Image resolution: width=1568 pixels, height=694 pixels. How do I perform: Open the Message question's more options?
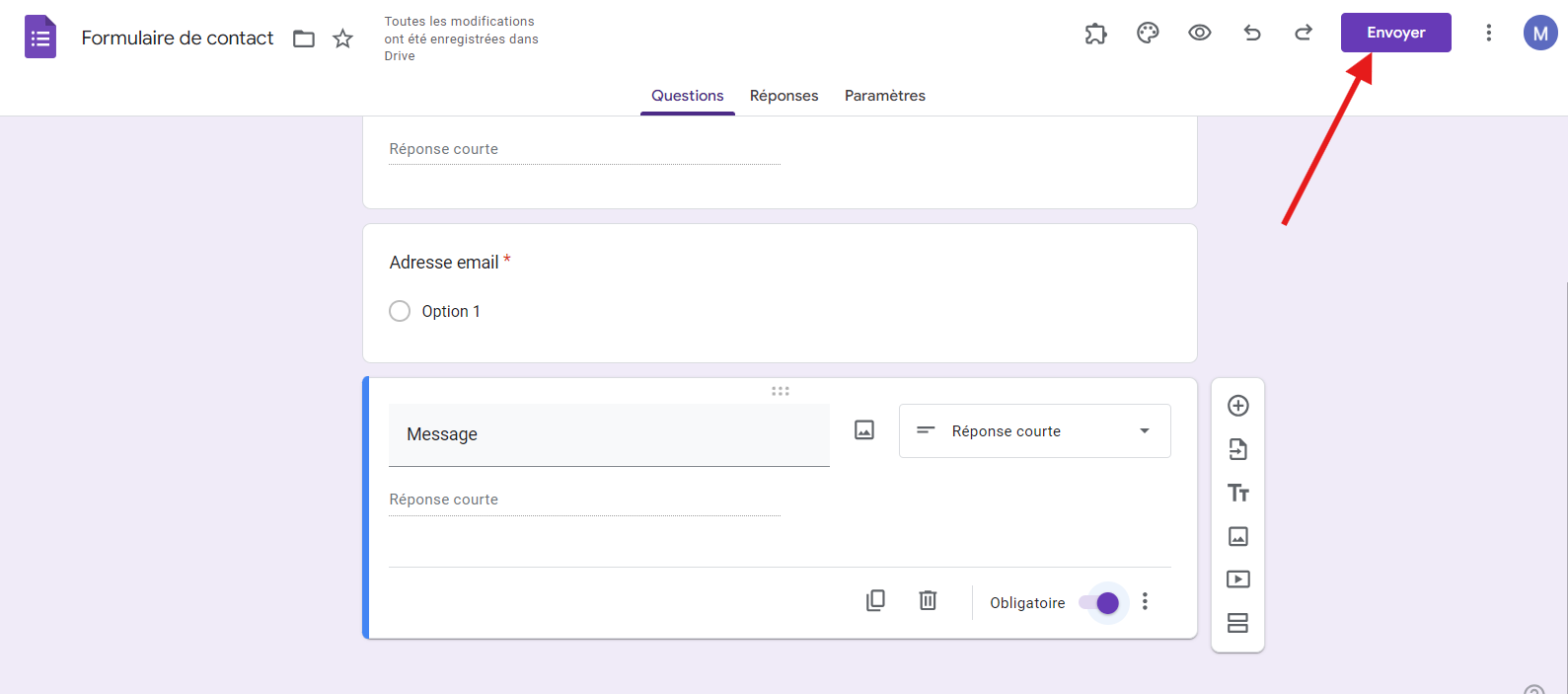click(1145, 601)
